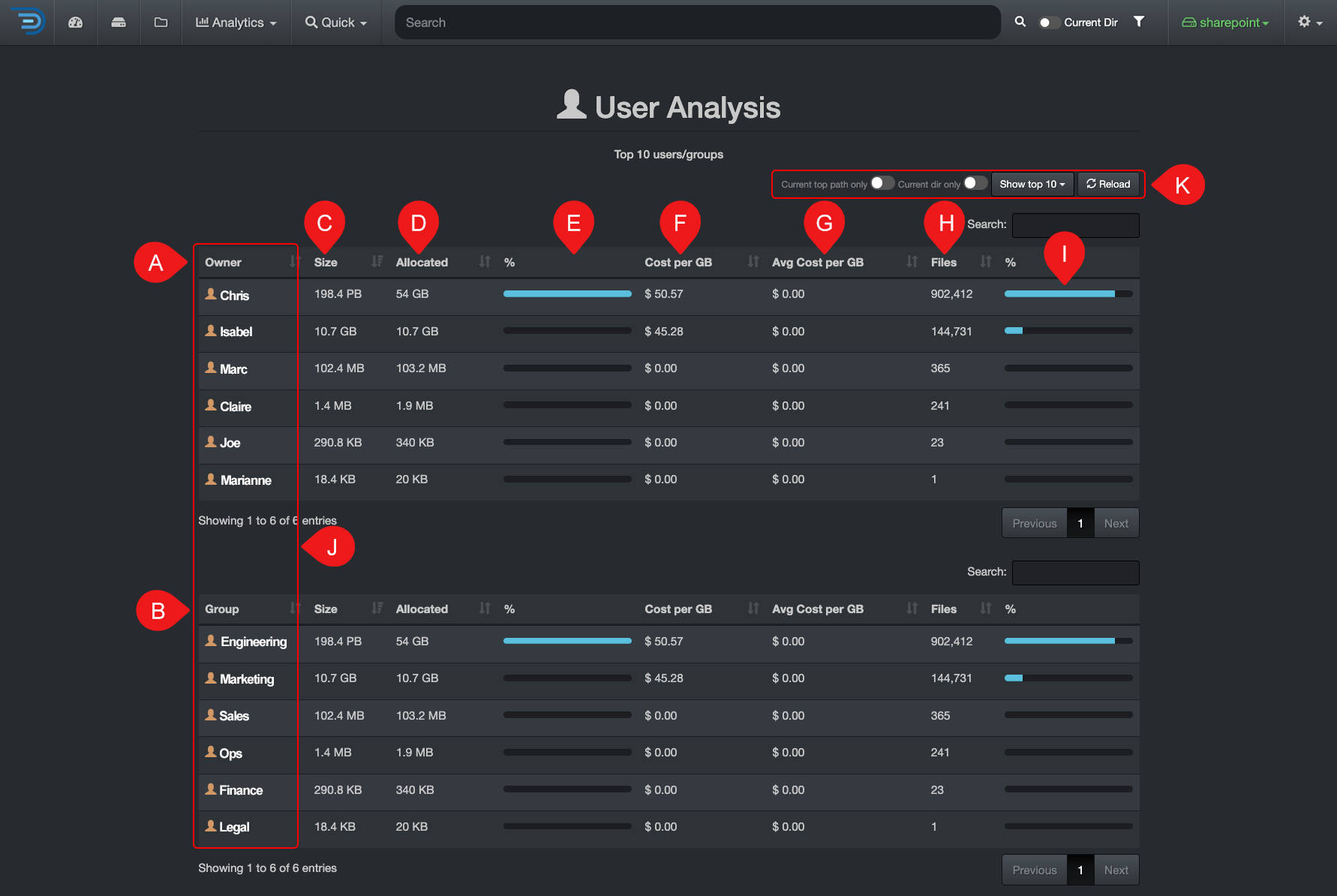The image size is (1337, 896).
Task: Open the file browser folder icon
Action: (161, 23)
